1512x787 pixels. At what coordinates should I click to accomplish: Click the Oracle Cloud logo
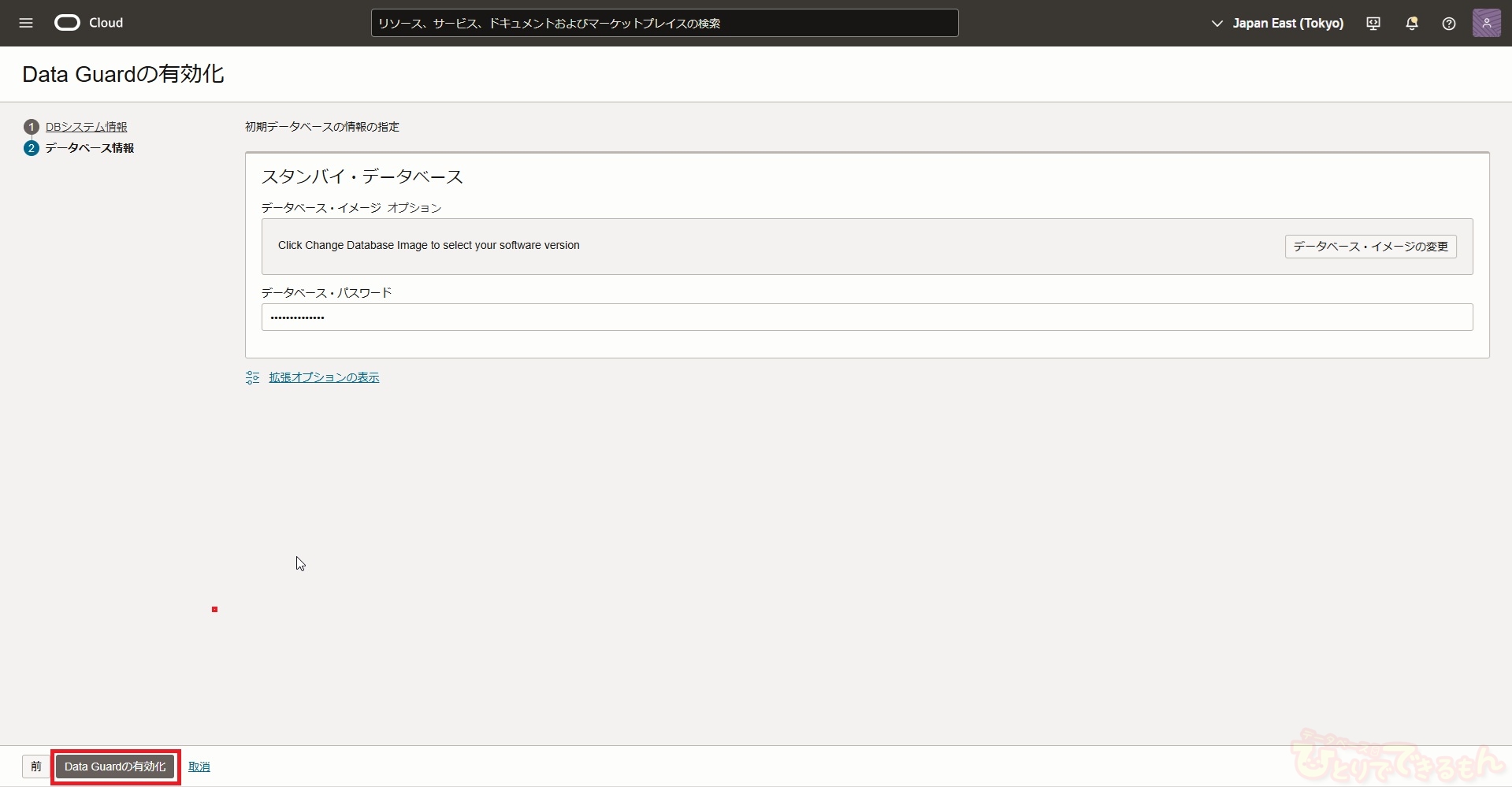click(x=67, y=23)
